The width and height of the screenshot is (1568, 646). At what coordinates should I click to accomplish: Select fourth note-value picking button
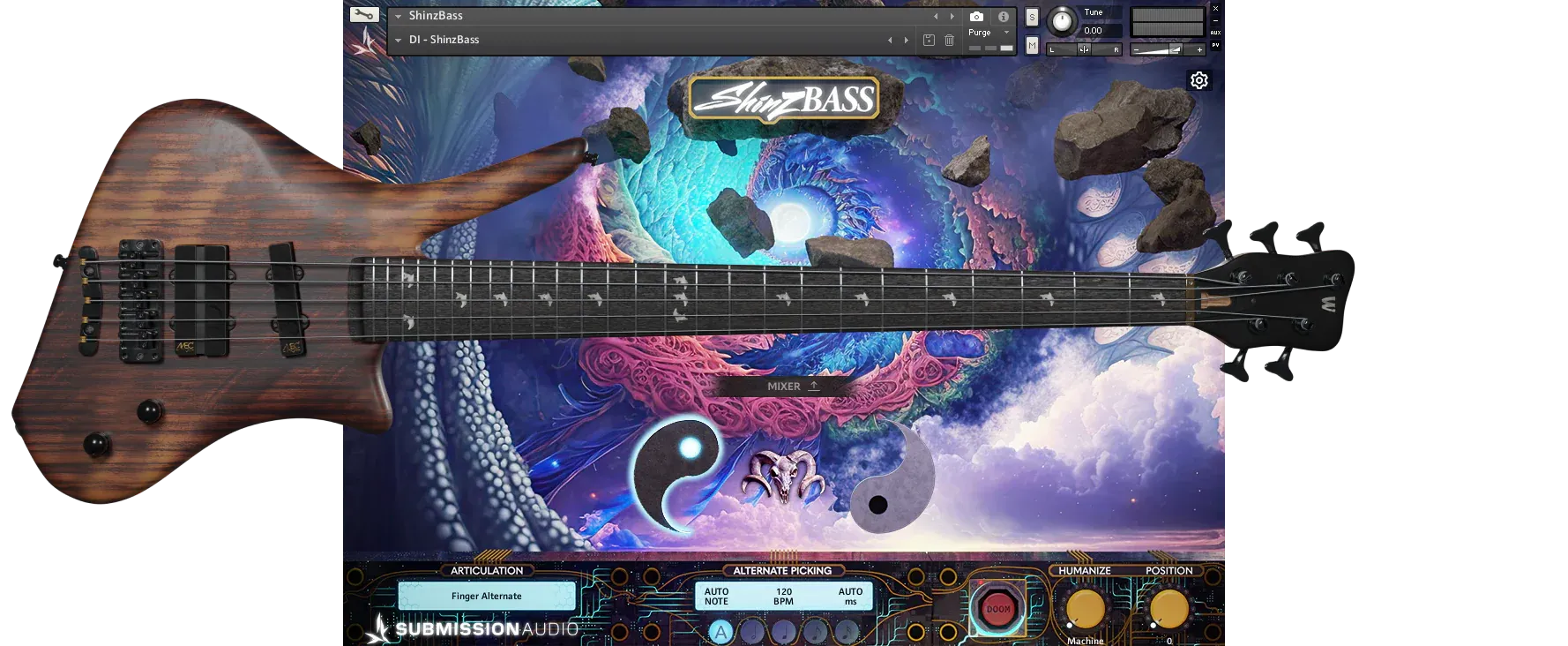pos(816,632)
